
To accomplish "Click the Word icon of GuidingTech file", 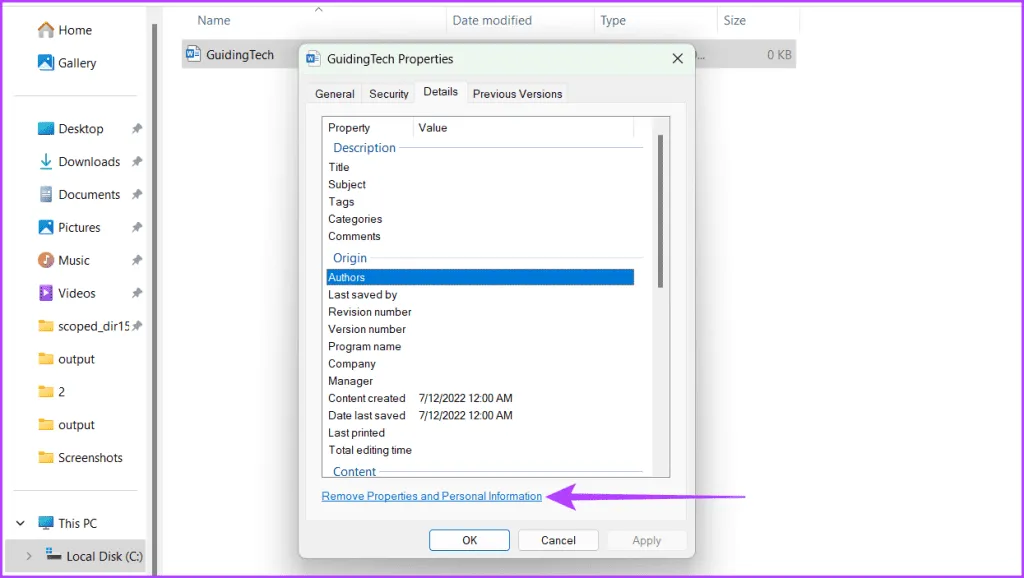I will (x=193, y=55).
